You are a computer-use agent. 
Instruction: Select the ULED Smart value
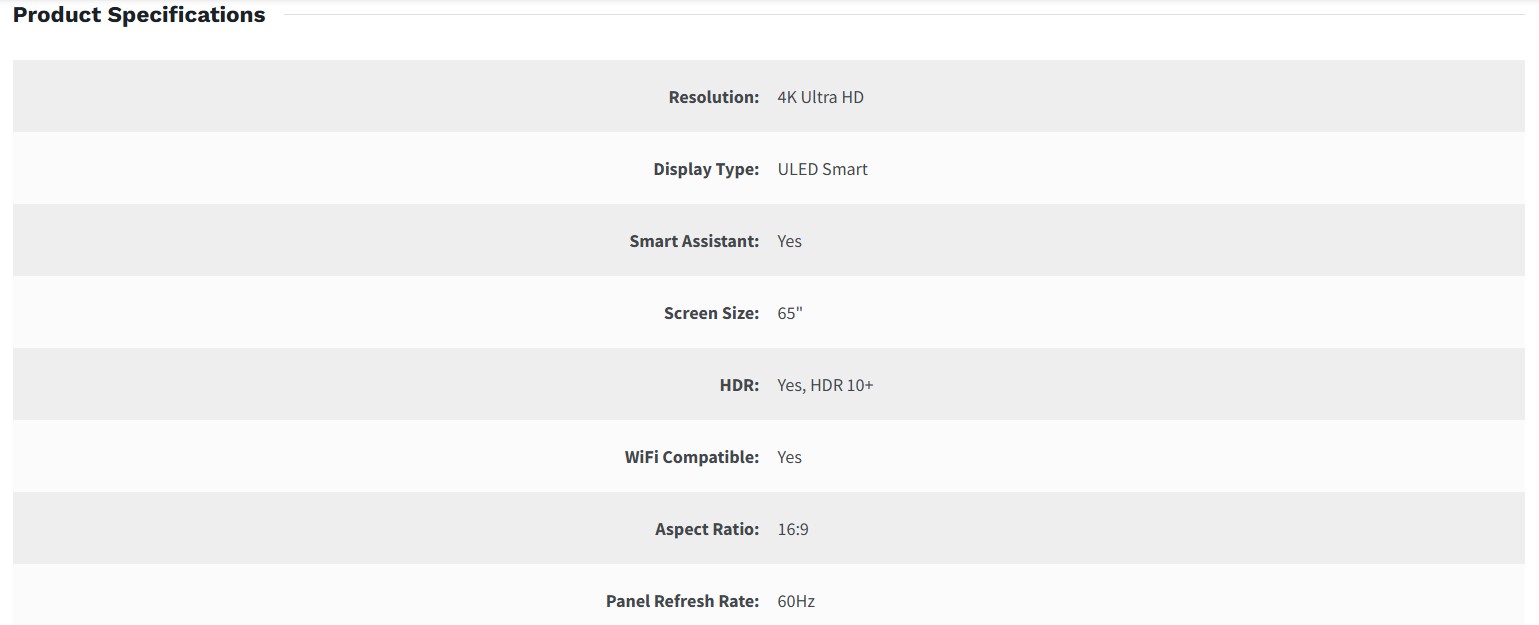coord(822,169)
